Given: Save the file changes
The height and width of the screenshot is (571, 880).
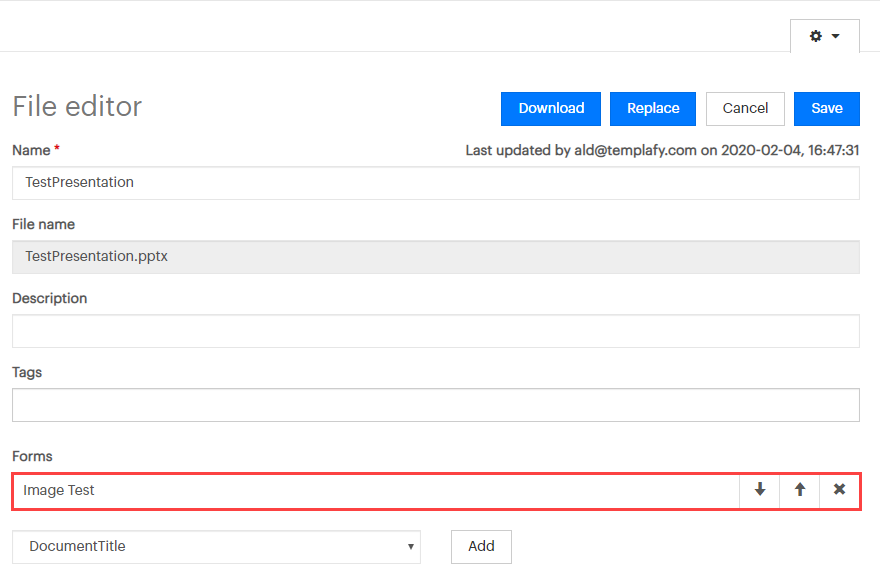Looking at the screenshot, I should [827, 108].
